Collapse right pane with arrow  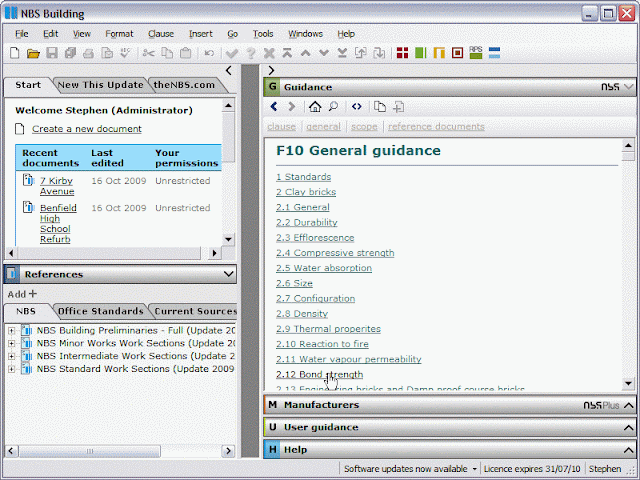271,71
